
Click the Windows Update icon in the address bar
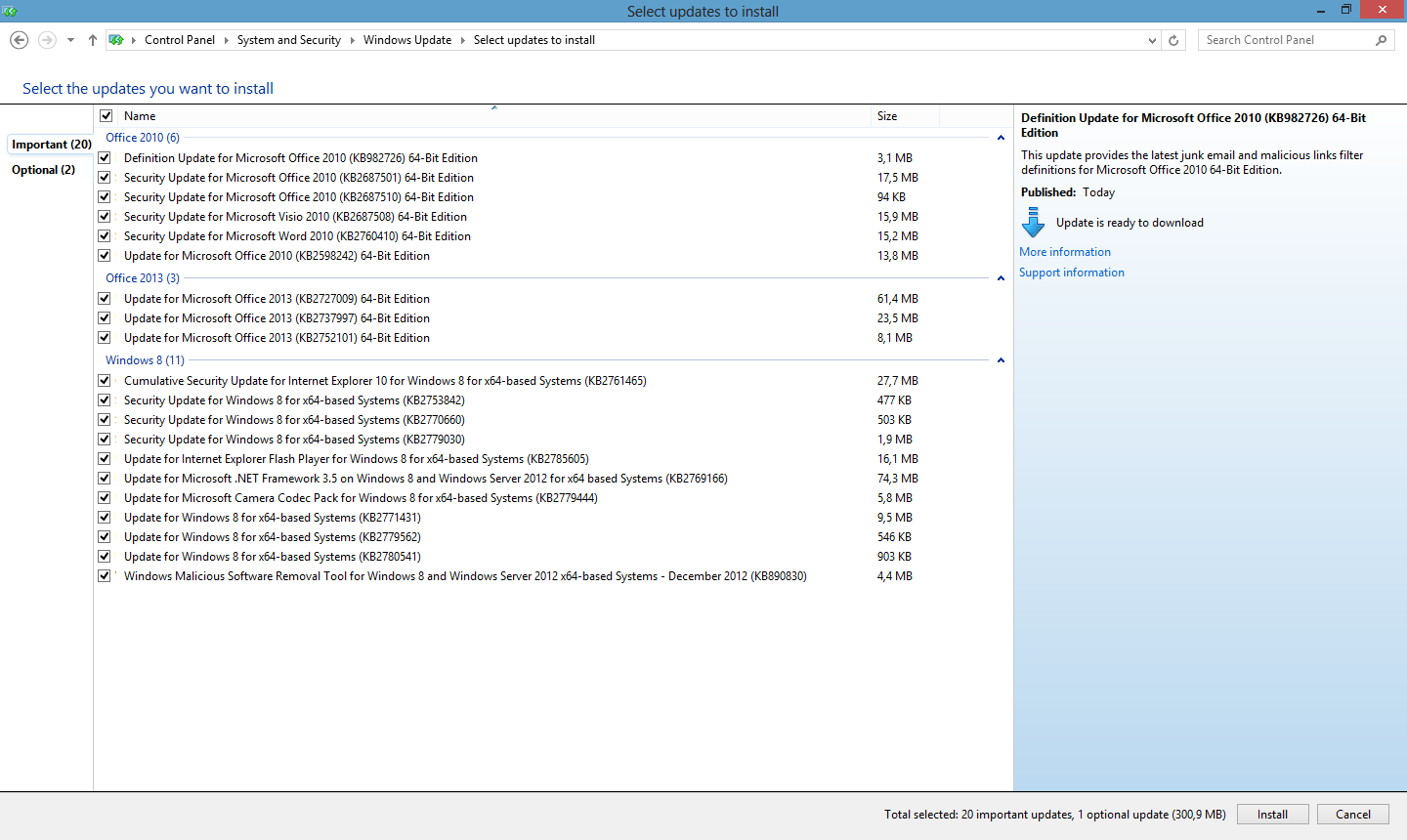coord(116,40)
